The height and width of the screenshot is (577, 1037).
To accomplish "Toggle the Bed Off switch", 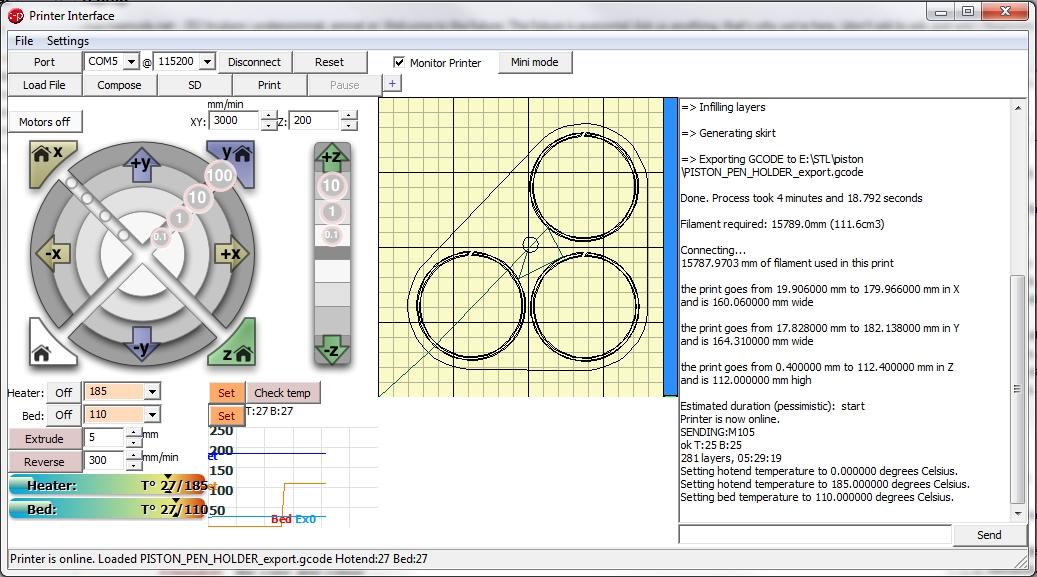I will pos(65,414).
